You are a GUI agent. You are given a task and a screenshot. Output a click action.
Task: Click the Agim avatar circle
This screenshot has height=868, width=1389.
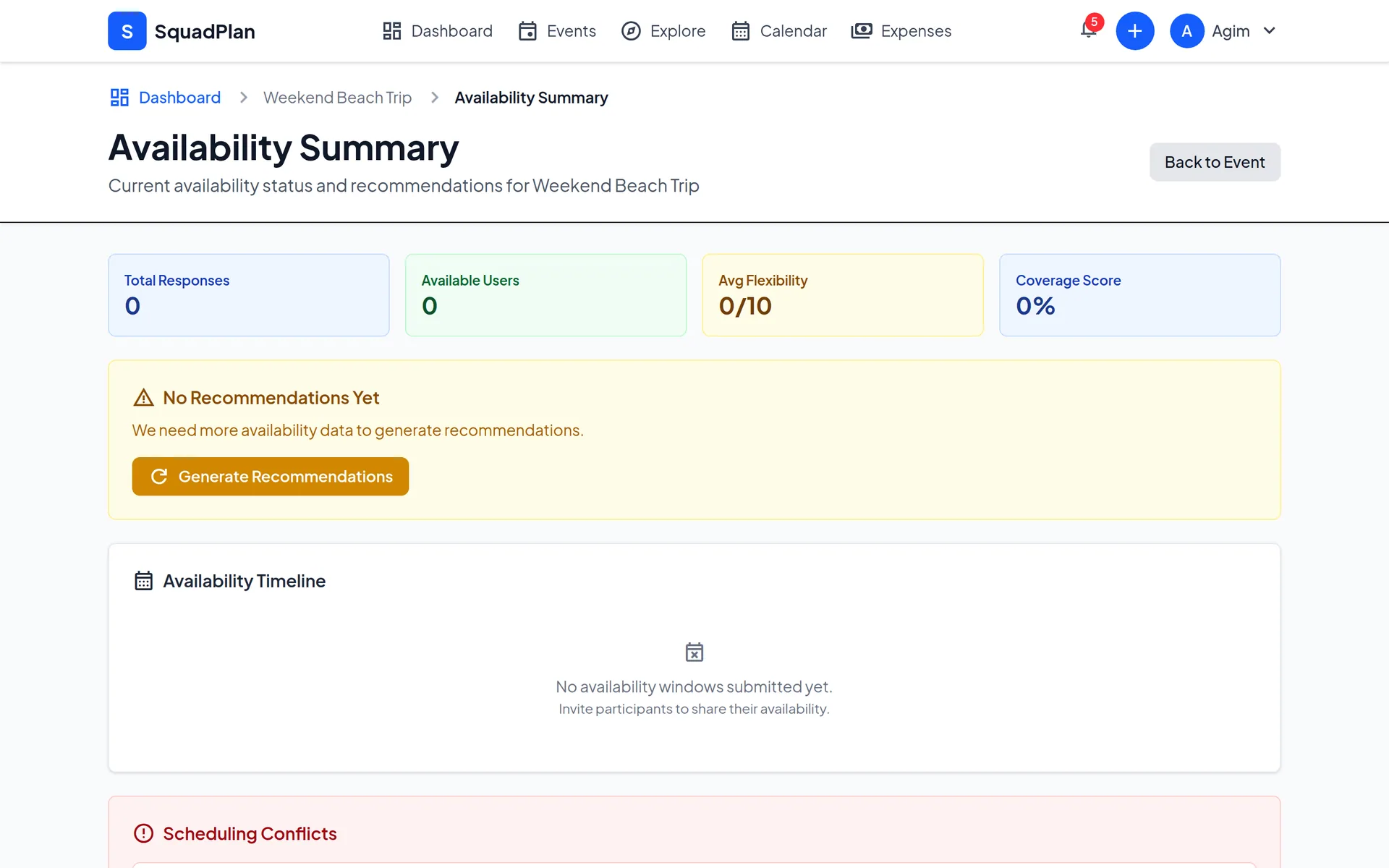(x=1186, y=31)
